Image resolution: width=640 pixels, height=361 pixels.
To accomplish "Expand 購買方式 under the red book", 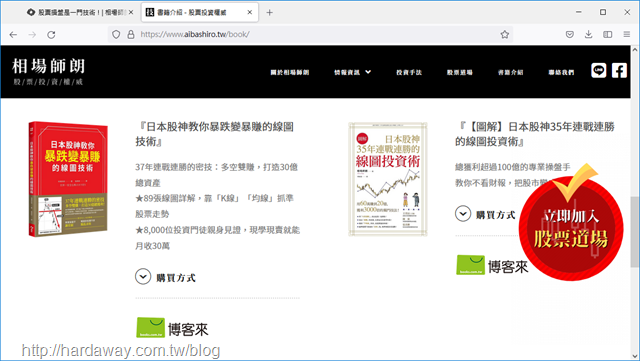I will coord(165,277).
